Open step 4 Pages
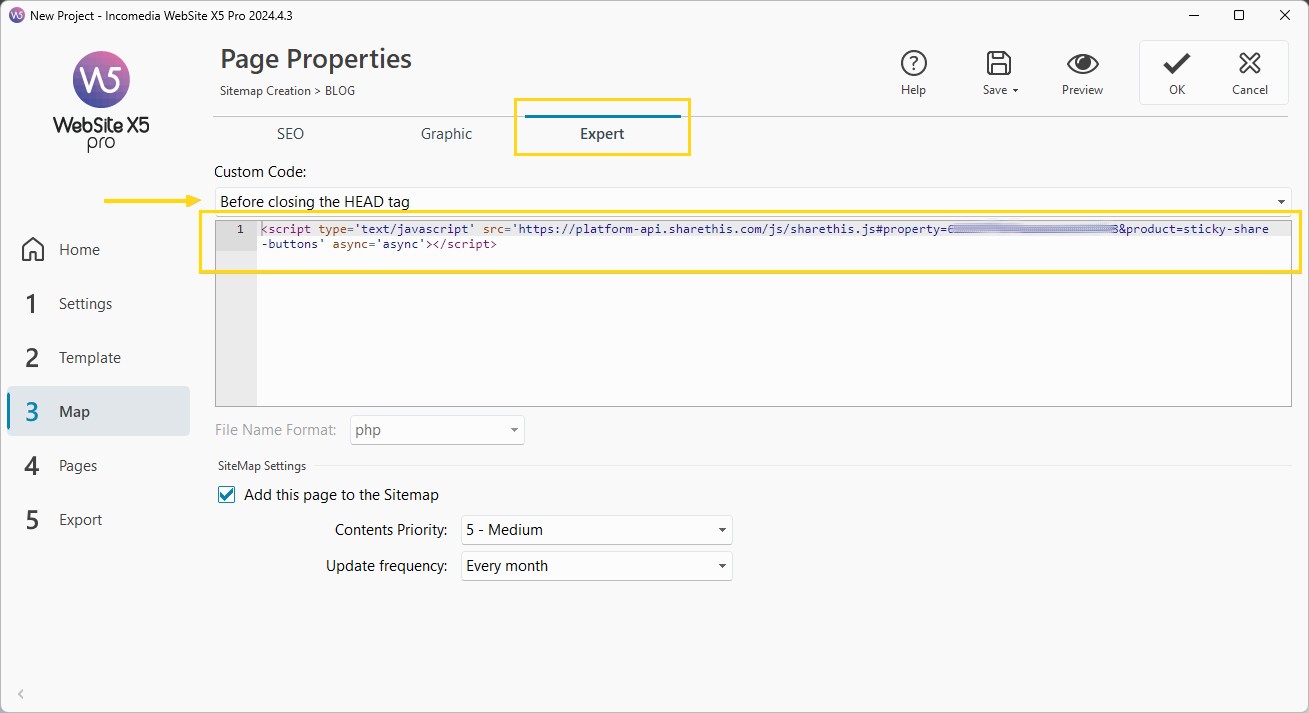 tap(98, 466)
